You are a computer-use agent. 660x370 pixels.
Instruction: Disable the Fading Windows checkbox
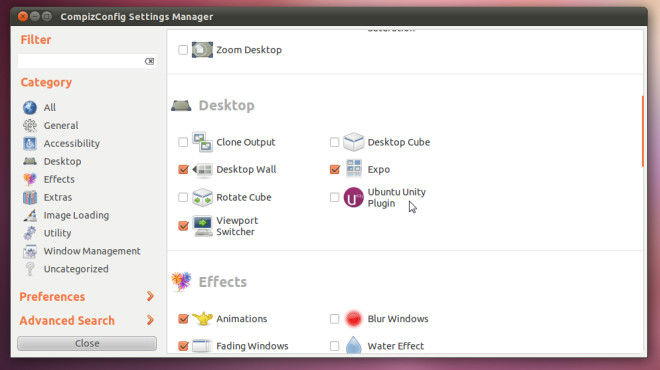click(x=183, y=346)
